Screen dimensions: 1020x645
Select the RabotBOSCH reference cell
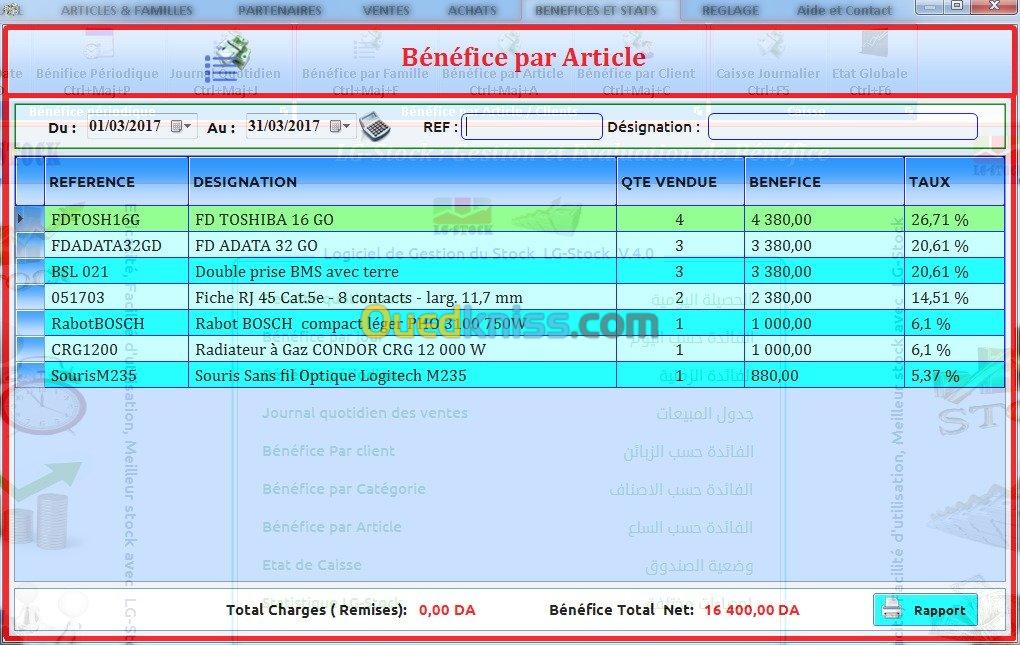(x=116, y=323)
